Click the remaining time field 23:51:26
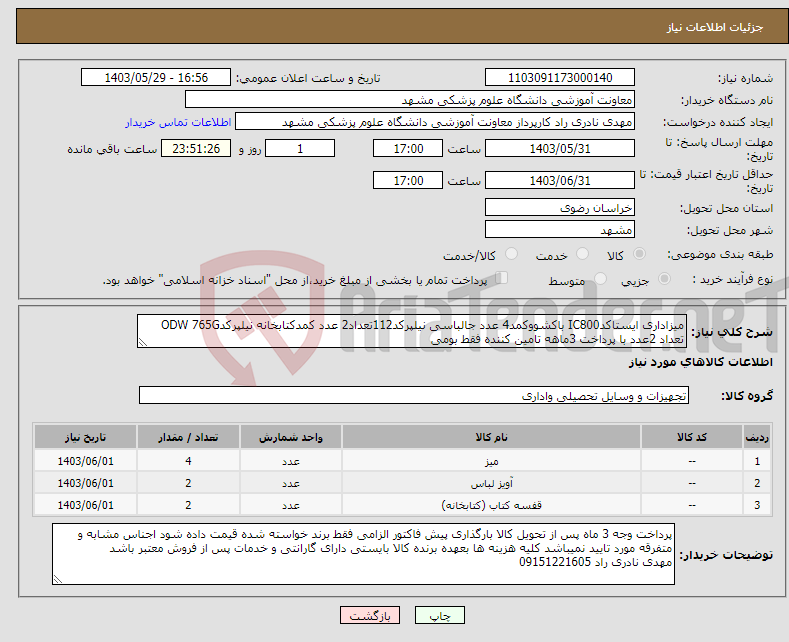The image size is (789, 642). [x=196, y=148]
